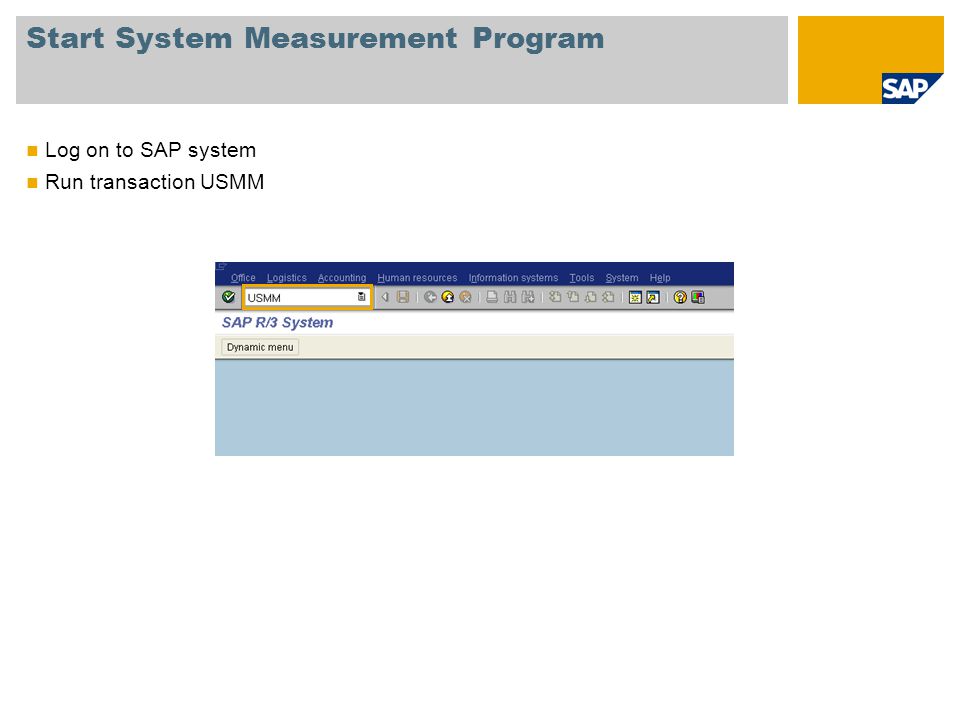960x720 pixels.
Task: Click the yellow Exit icon
Action: (448, 298)
